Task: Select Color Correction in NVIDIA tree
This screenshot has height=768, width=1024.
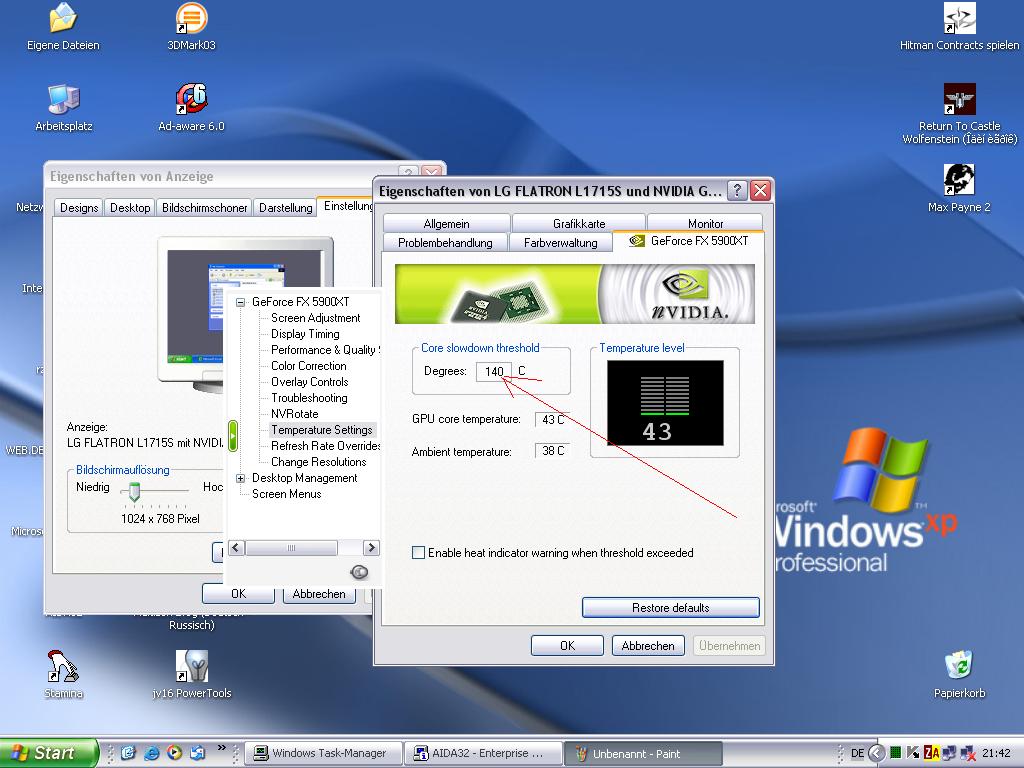Action: 308,366
